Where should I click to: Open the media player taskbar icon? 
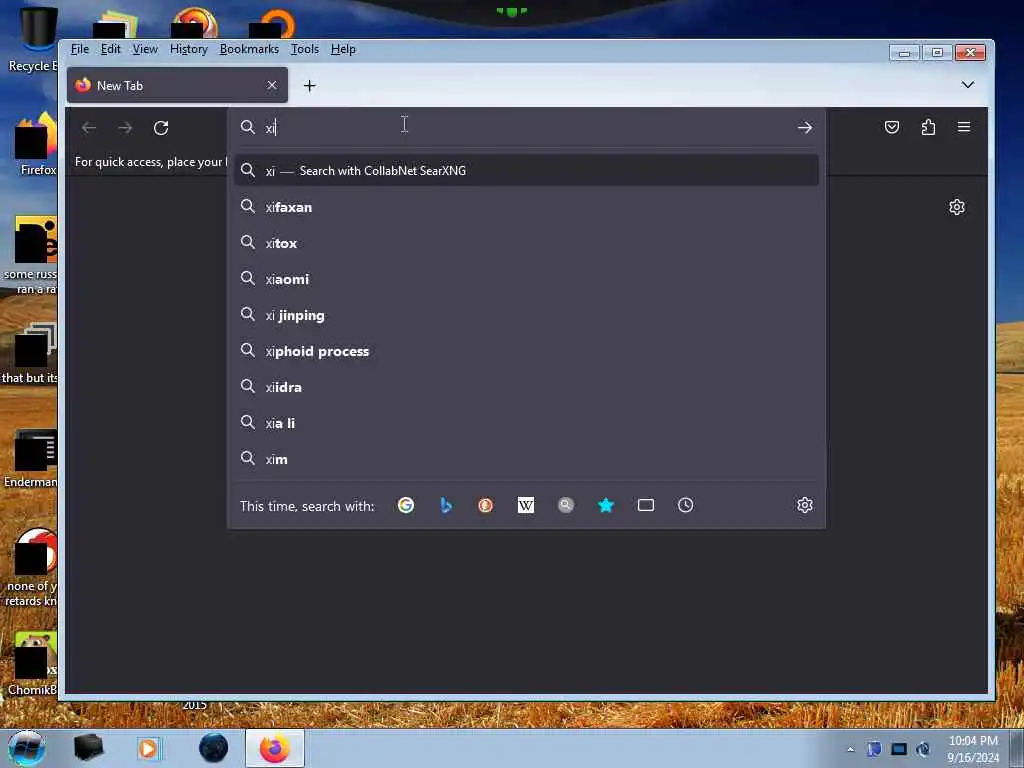pos(148,748)
